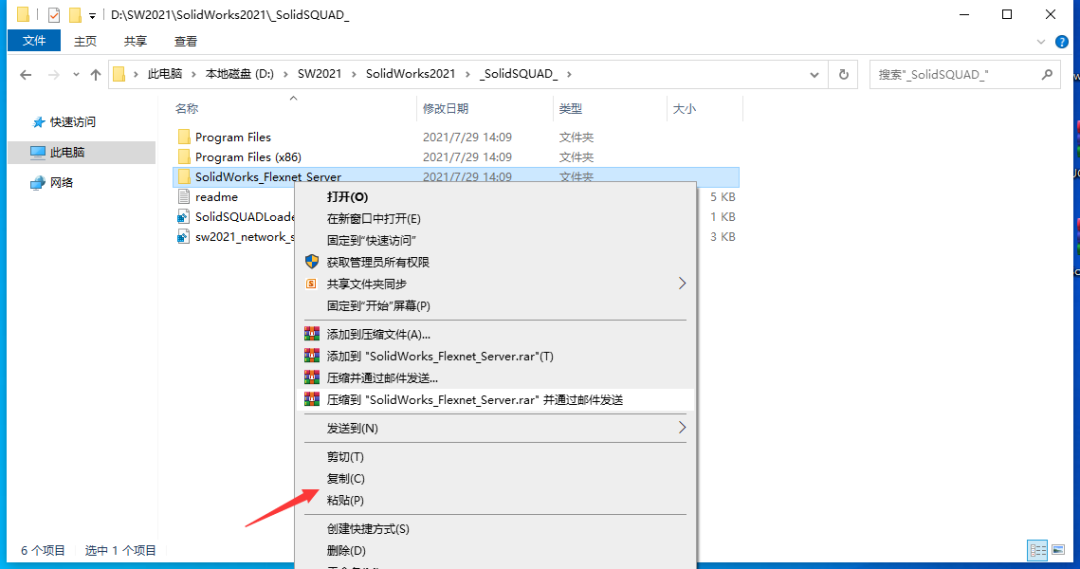
Task: Choose 固定到"开始"屏幕(P) menu entry
Action: tap(495, 305)
